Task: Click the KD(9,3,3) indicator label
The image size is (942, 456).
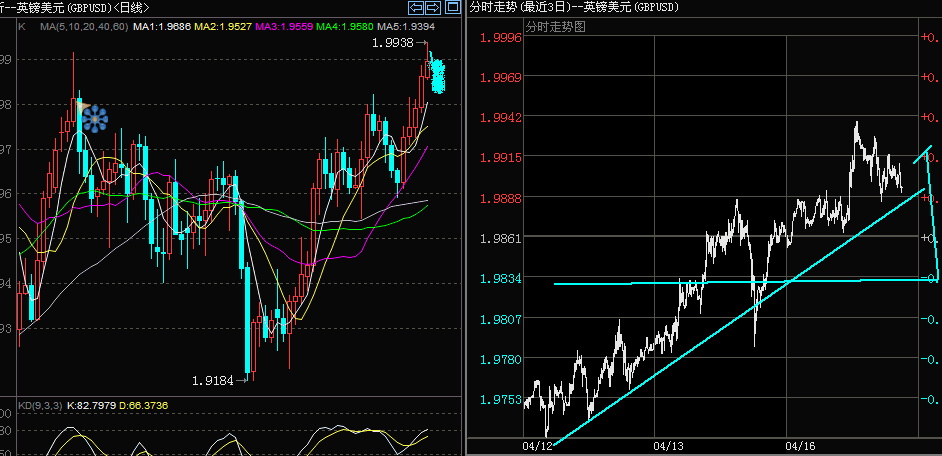Action: [x=40, y=406]
